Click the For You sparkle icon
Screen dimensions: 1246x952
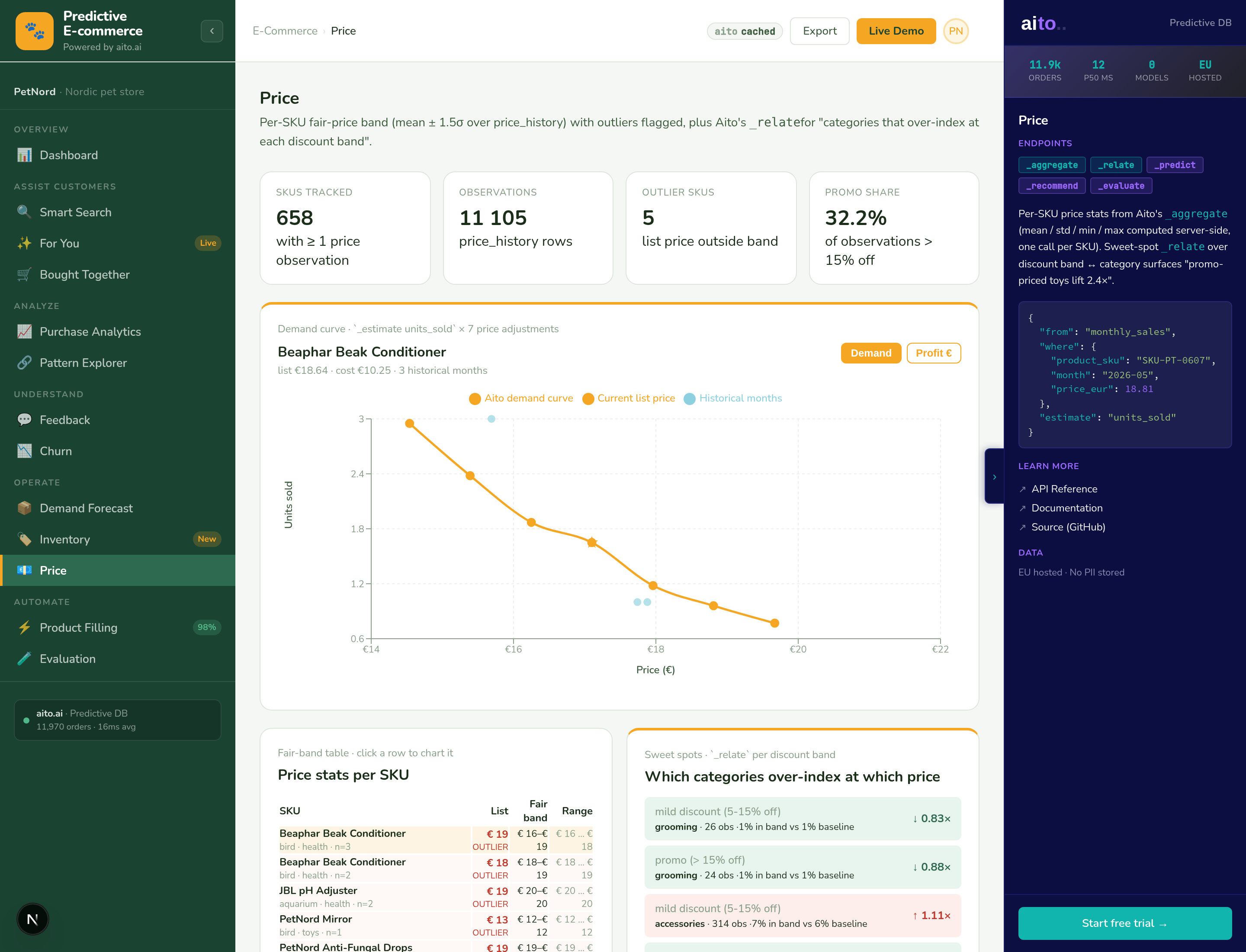pyautogui.click(x=24, y=243)
